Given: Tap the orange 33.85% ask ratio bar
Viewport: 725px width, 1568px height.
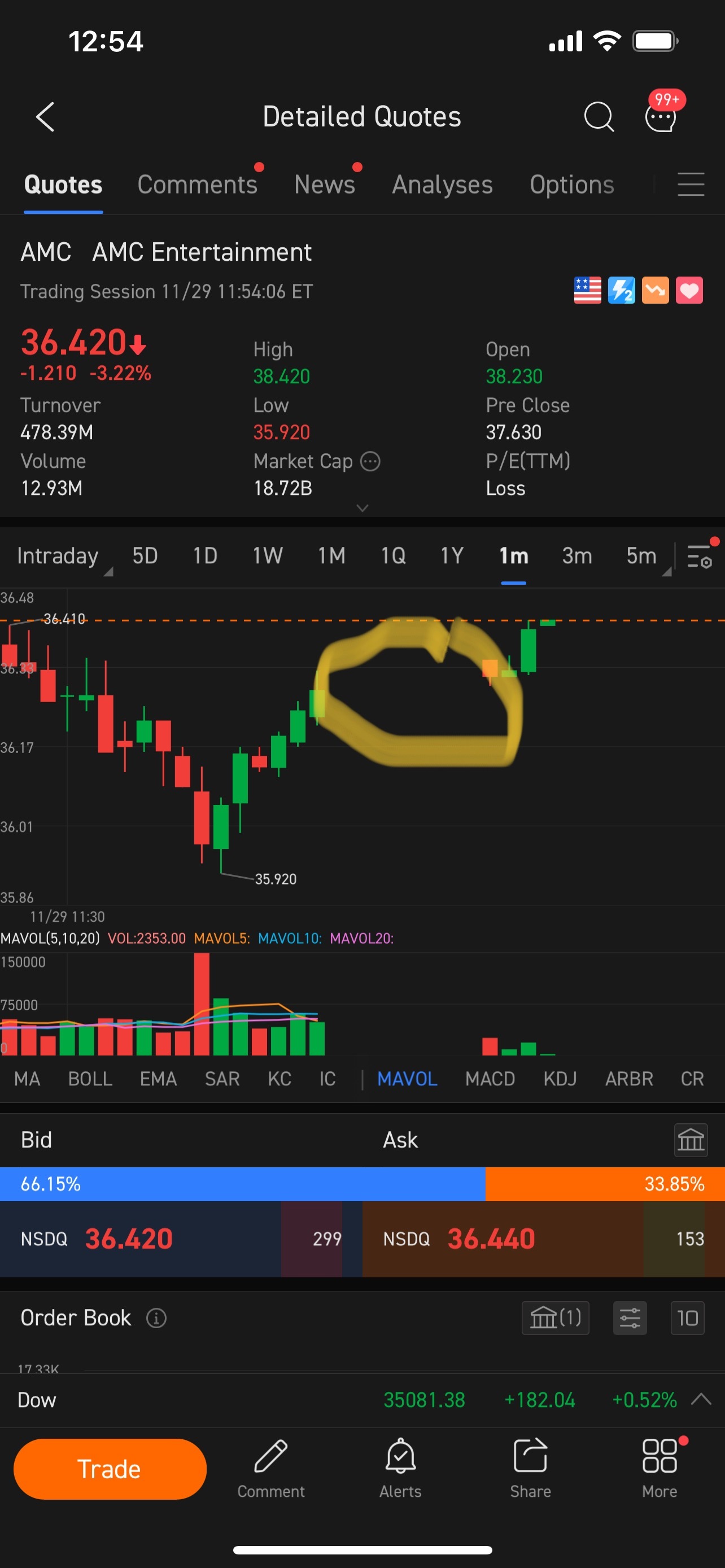Looking at the screenshot, I should click(x=605, y=1184).
